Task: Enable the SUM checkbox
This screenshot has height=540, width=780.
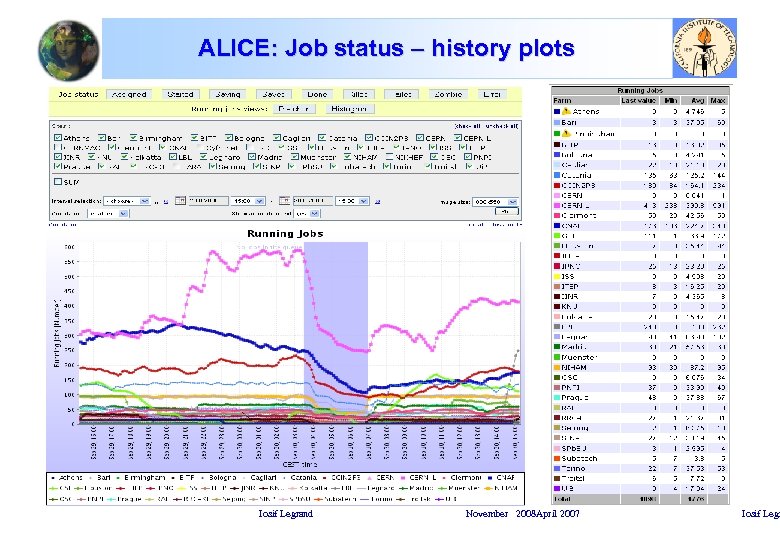Action: coord(58,182)
